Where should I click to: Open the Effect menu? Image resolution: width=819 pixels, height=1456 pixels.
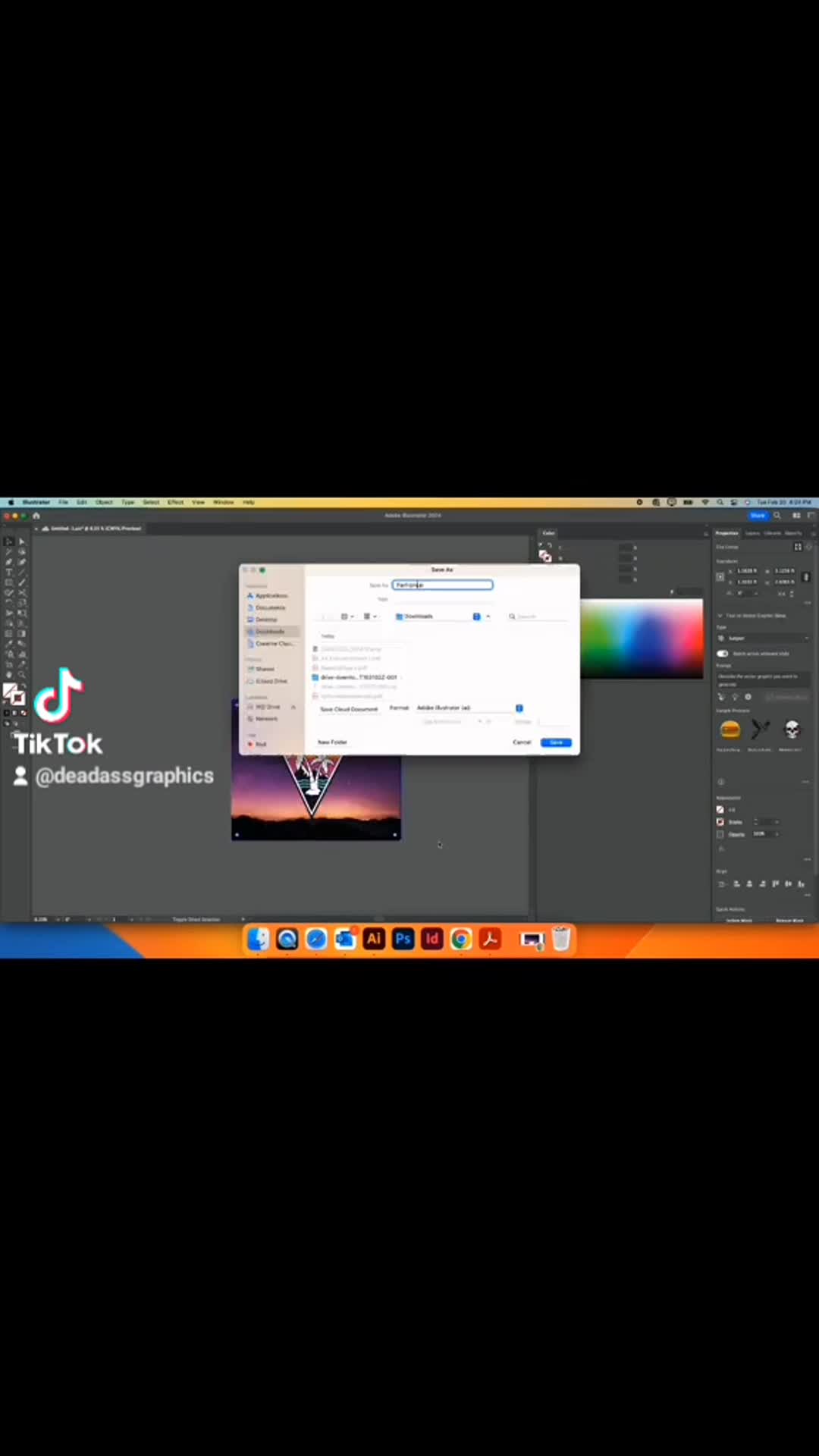(176, 502)
